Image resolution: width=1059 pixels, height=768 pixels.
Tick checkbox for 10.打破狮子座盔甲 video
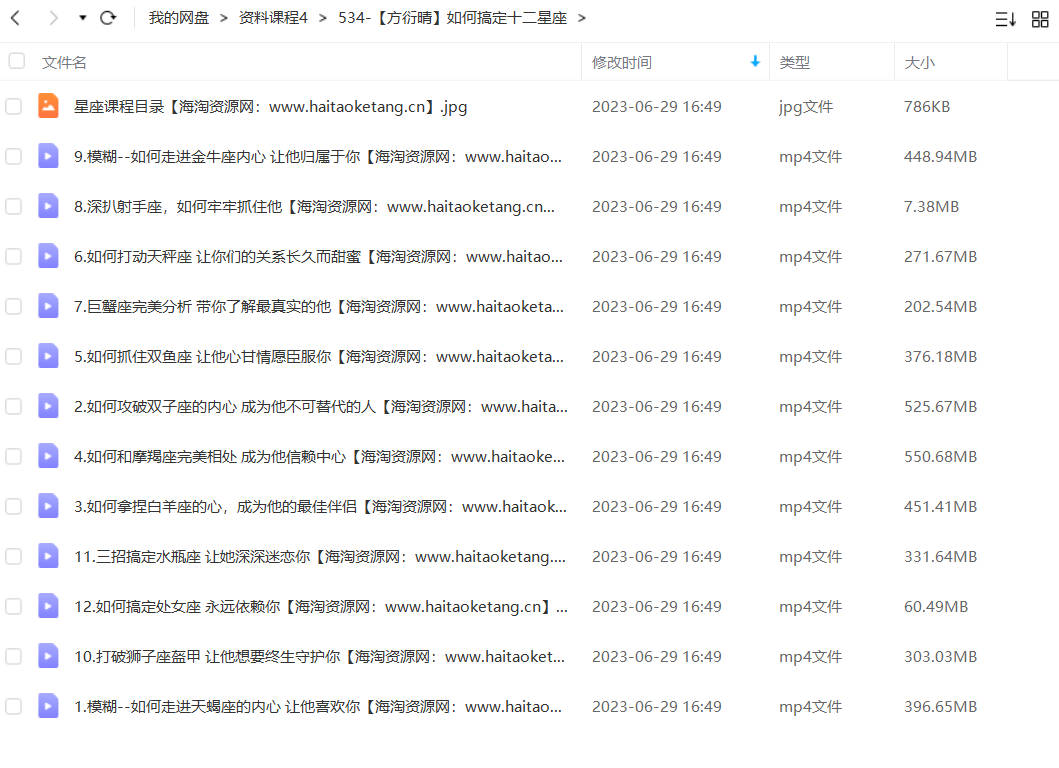[x=14, y=657]
